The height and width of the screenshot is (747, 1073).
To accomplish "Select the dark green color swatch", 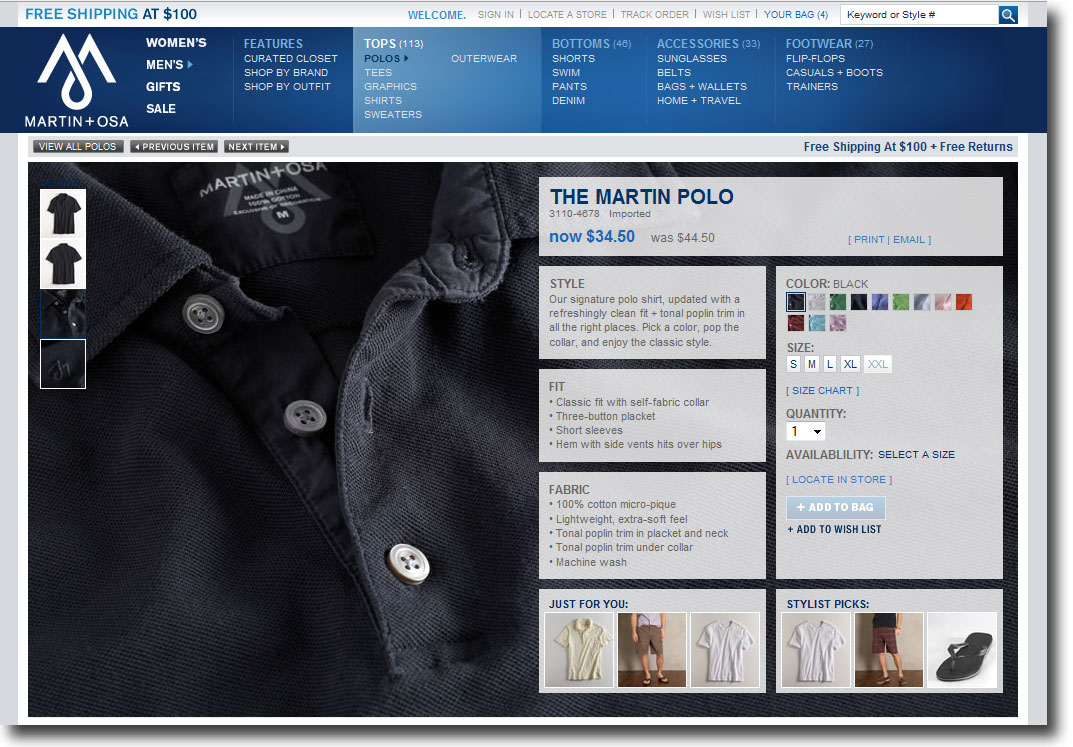I will coord(838,302).
